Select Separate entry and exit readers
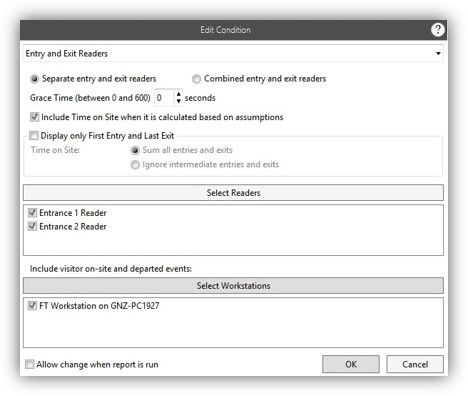The height and width of the screenshot is (396, 468). (34, 79)
